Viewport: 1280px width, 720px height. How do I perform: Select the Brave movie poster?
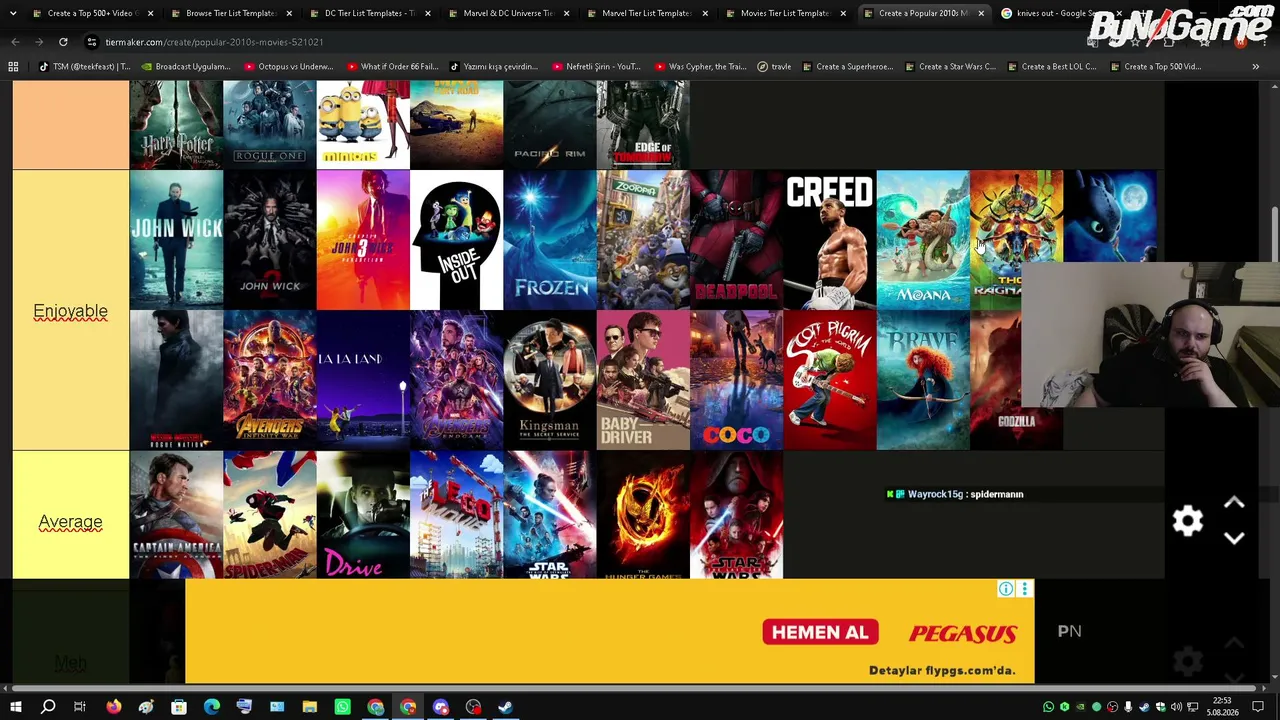coord(923,380)
